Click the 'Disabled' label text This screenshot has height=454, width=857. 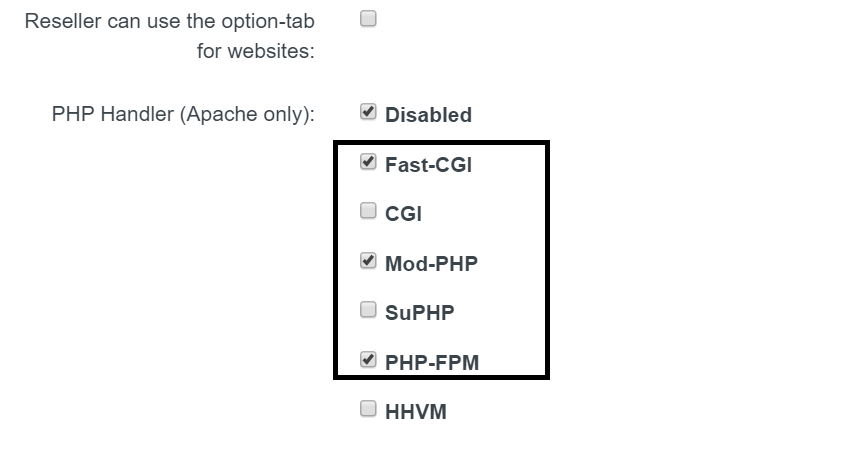point(428,115)
